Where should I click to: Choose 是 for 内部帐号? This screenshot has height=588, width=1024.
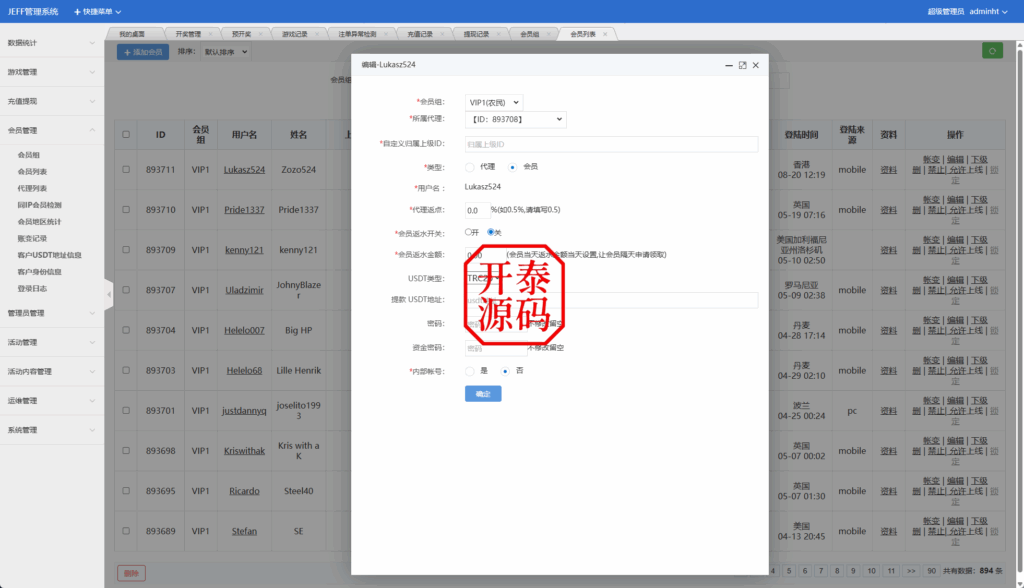point(468,371)
